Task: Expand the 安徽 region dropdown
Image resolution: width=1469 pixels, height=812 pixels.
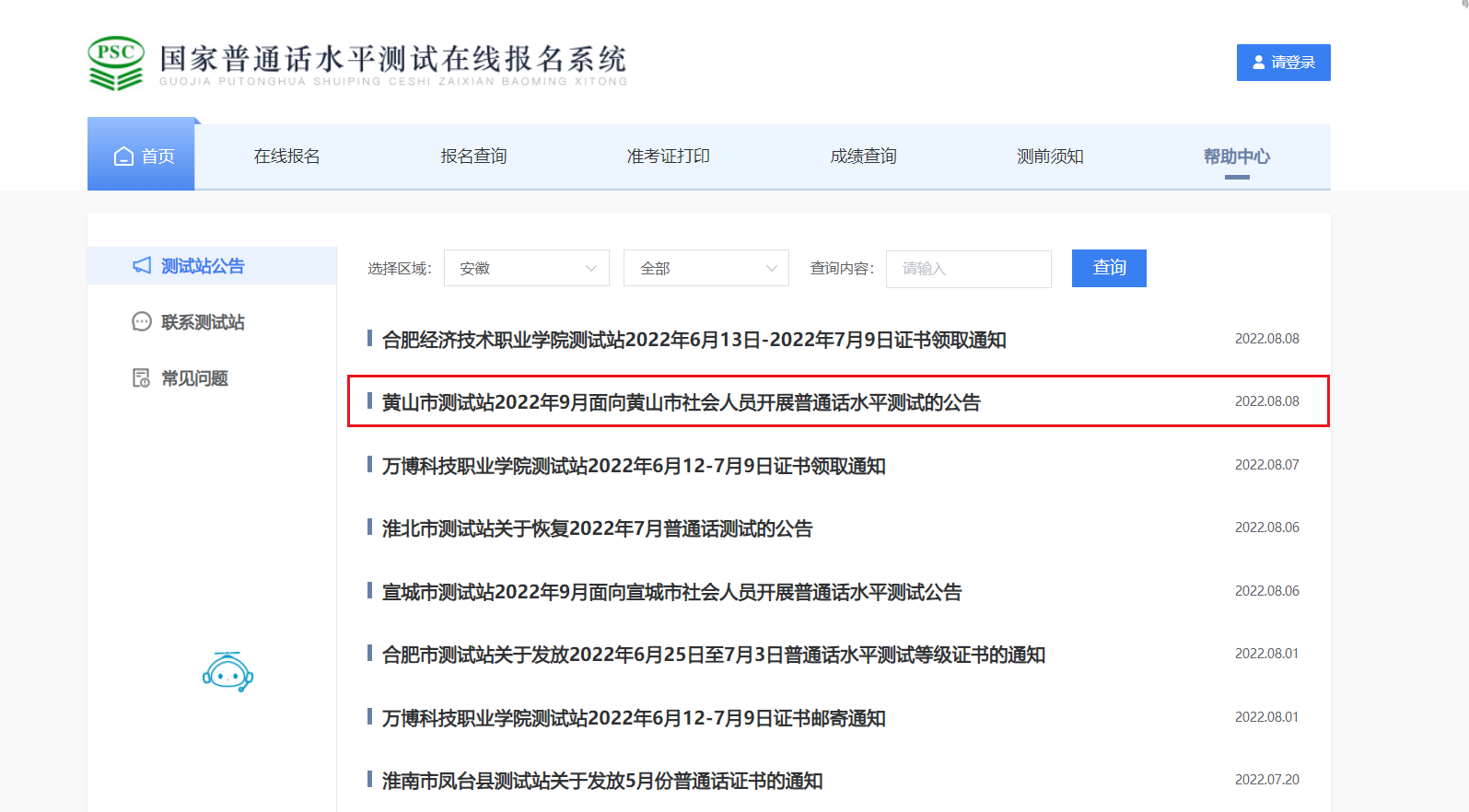Action: [x=527, y=268]
